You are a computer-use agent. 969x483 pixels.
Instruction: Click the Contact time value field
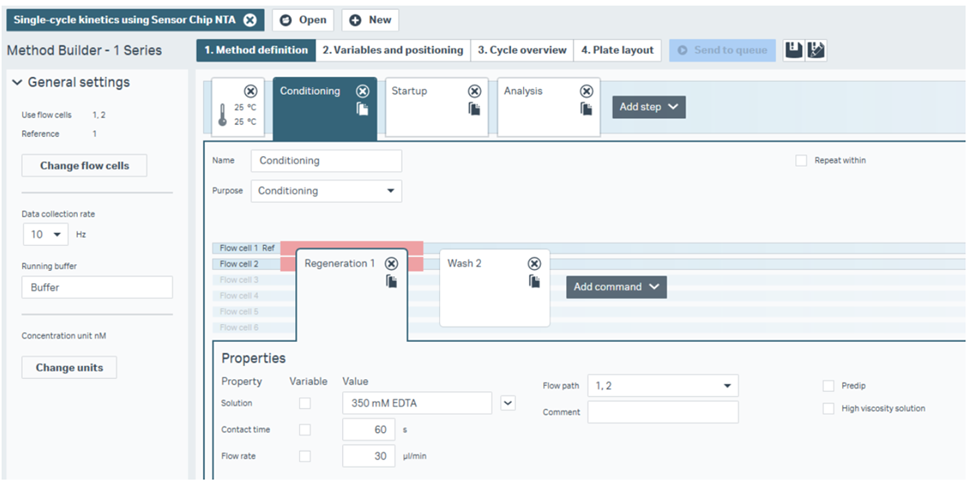(x=368, y=430)
